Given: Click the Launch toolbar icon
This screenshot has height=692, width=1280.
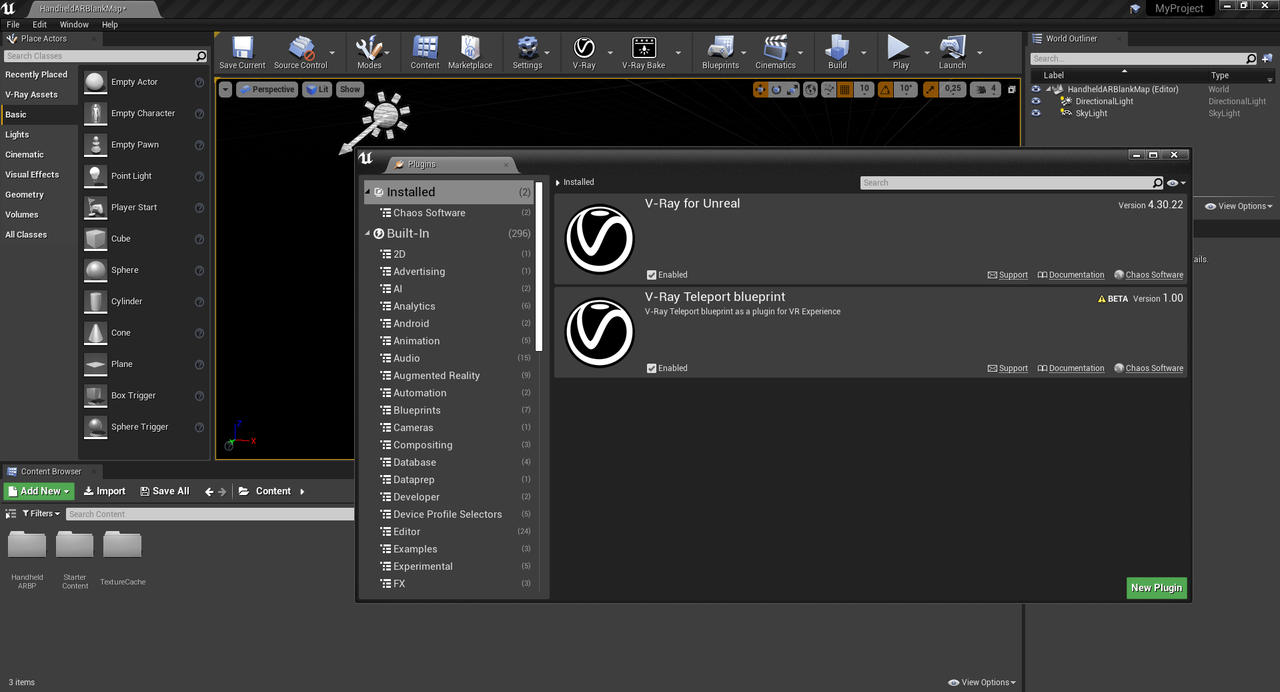Looking at the screenshot, I should pyautogui.click(x=952, y=53).
